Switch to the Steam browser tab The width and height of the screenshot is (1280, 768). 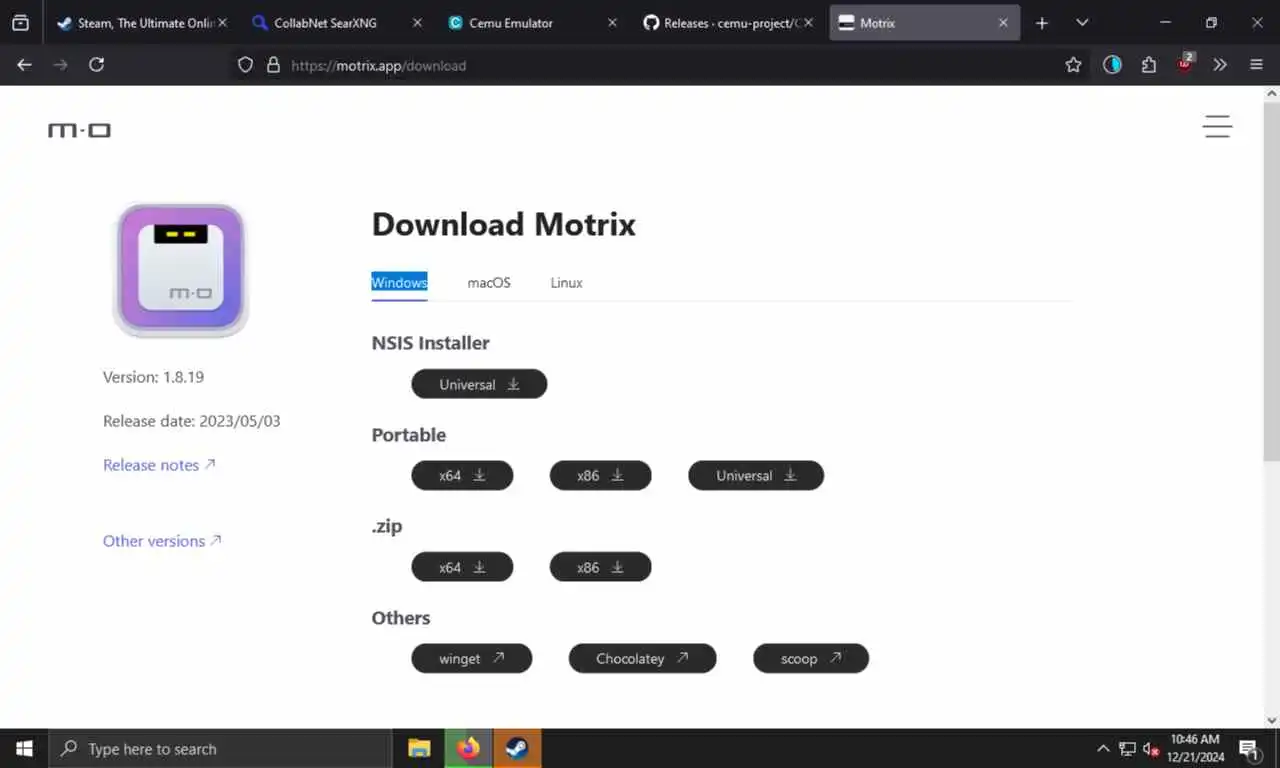tap(137, 23)
